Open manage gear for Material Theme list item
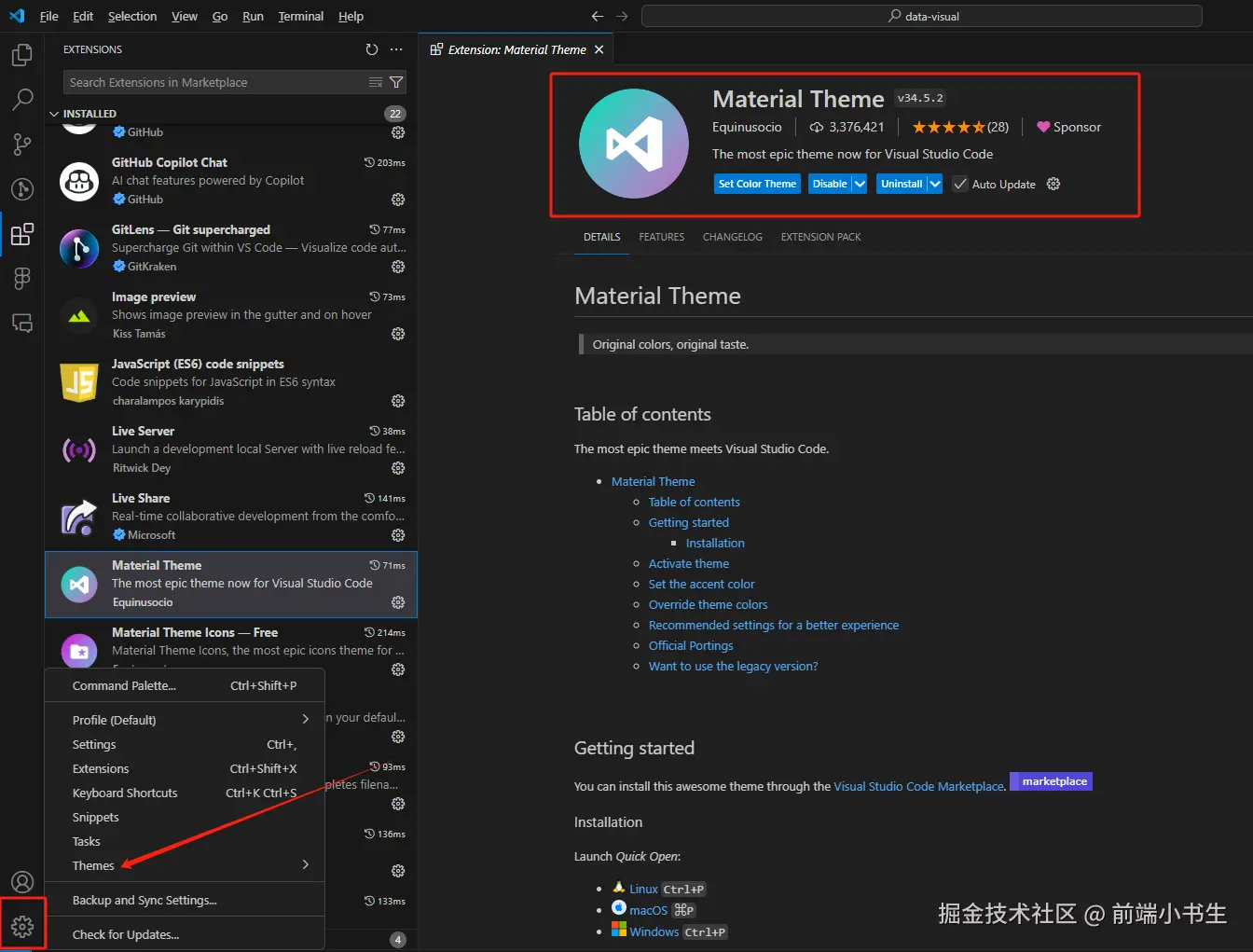Image resolution: width=1253 pixels, height=952 pixels. (x=398, y=602)
